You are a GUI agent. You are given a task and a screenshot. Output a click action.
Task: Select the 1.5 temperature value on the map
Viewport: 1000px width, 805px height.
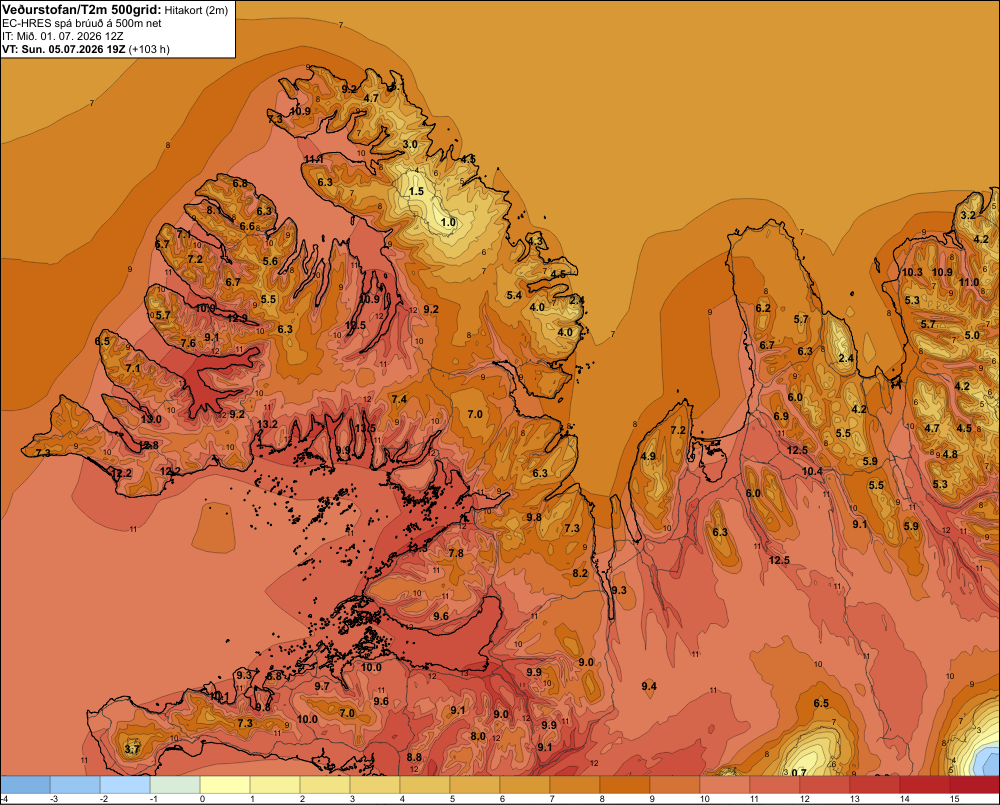(416, 191)
